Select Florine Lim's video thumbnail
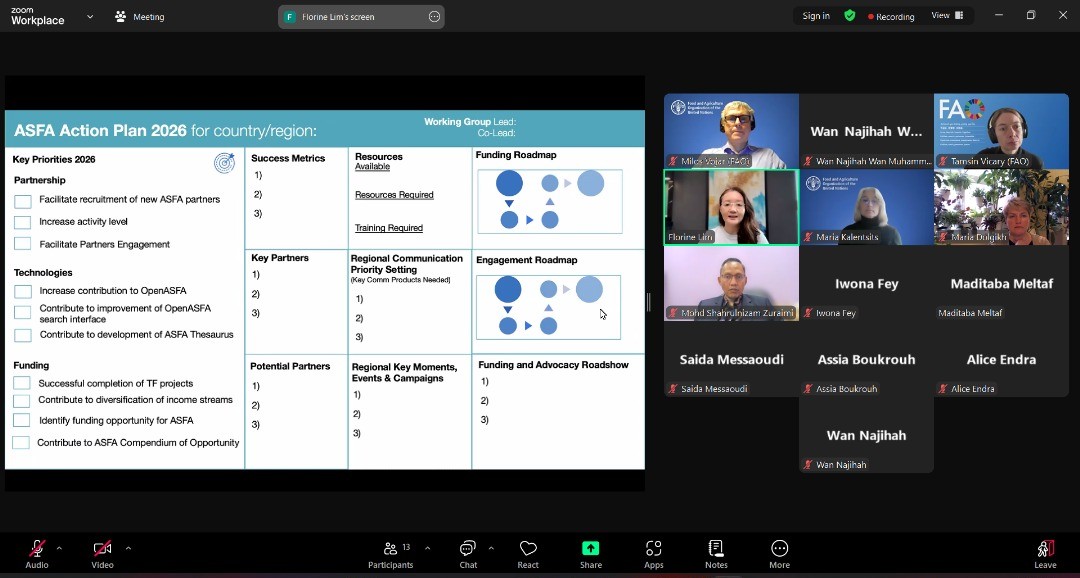The image size is (1080, 578). (x=731, y=207)
